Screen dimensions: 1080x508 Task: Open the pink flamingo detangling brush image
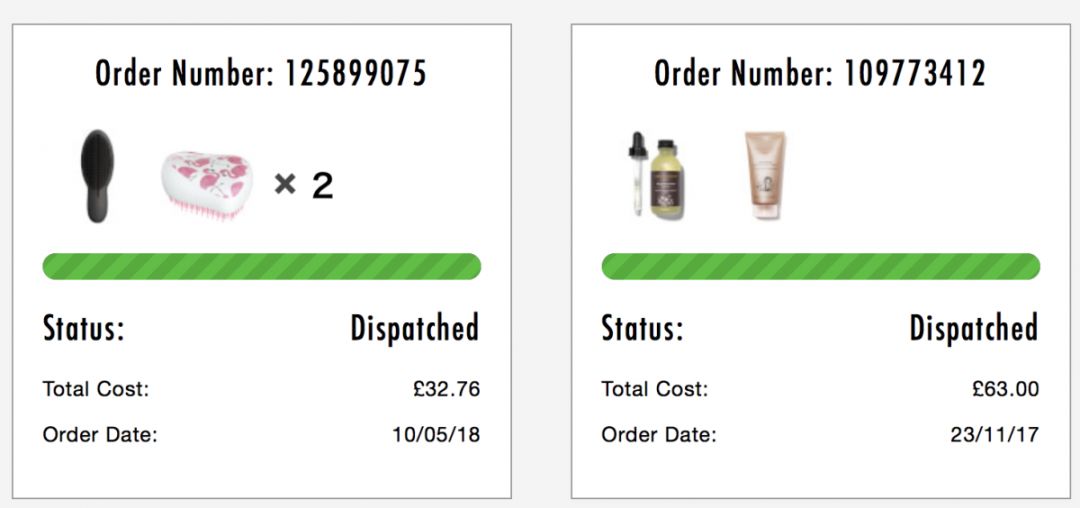click(x=206, y=183)
